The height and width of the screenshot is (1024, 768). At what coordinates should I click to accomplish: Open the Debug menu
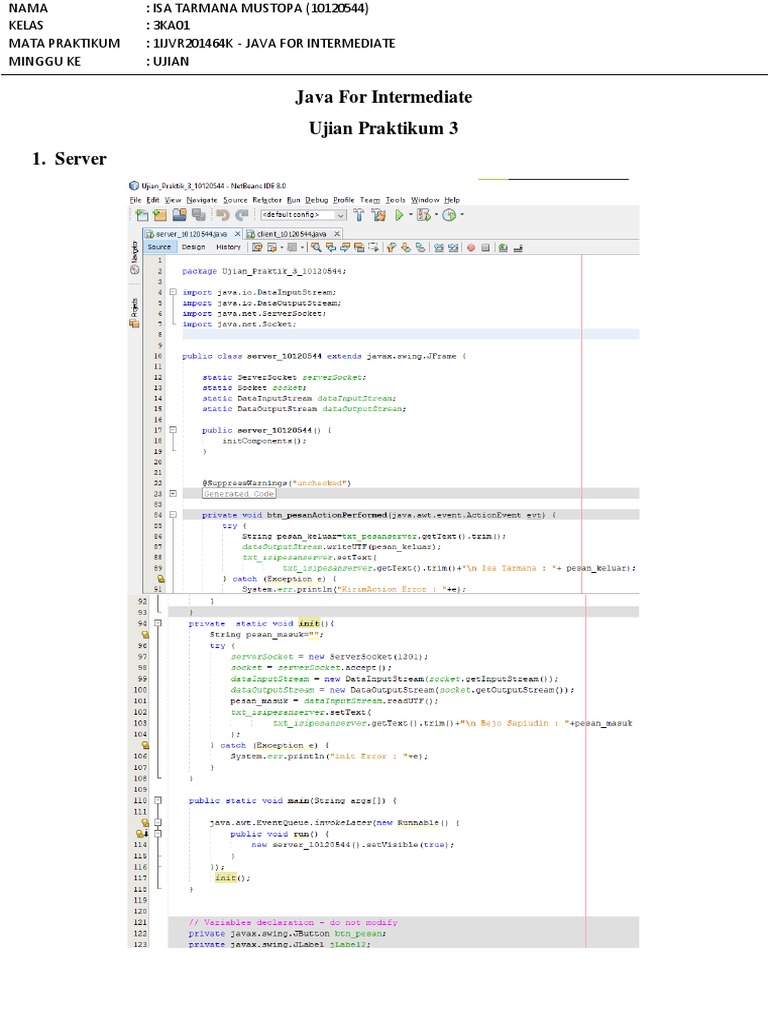coord(316,200)
